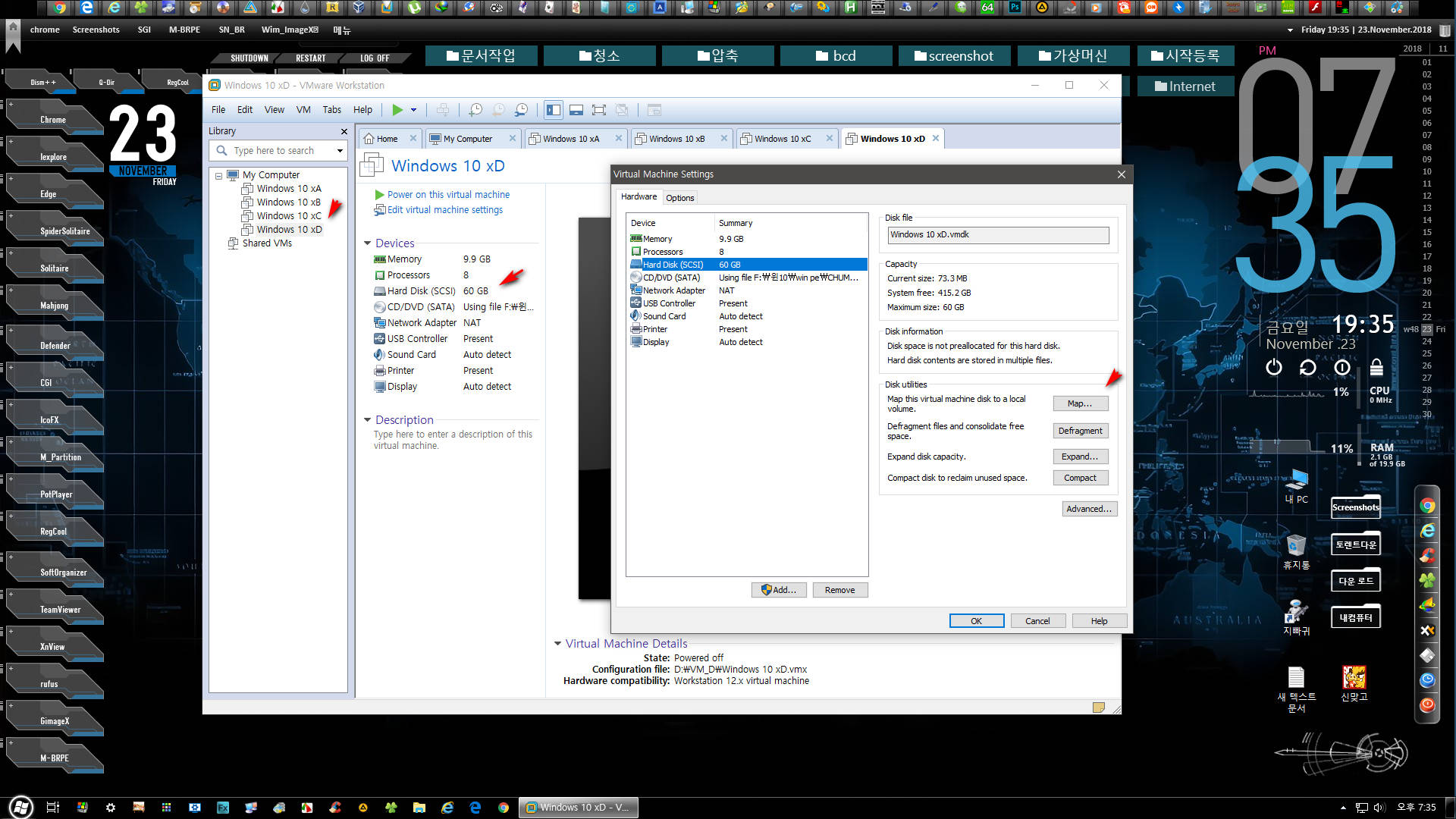Toggle the Show Library toolbar icon

(x=554, y=110)
